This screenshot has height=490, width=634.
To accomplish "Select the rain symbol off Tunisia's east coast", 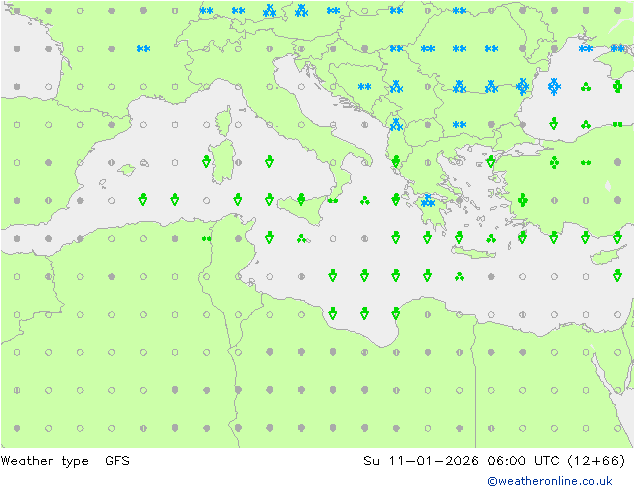I will point(269,237).
